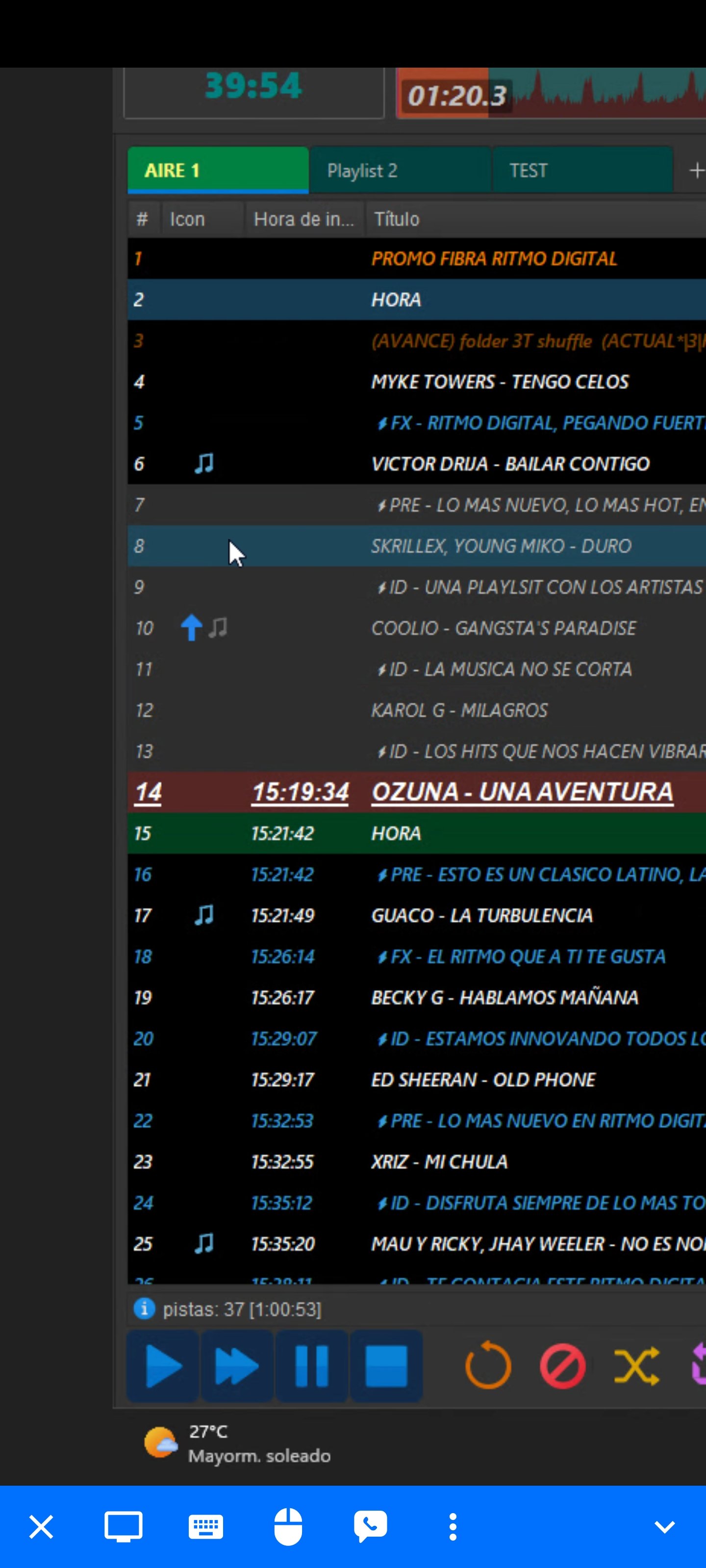Click music note icon on Victor Drija track
Viewport: 706px width, 1568px height.
204,464
